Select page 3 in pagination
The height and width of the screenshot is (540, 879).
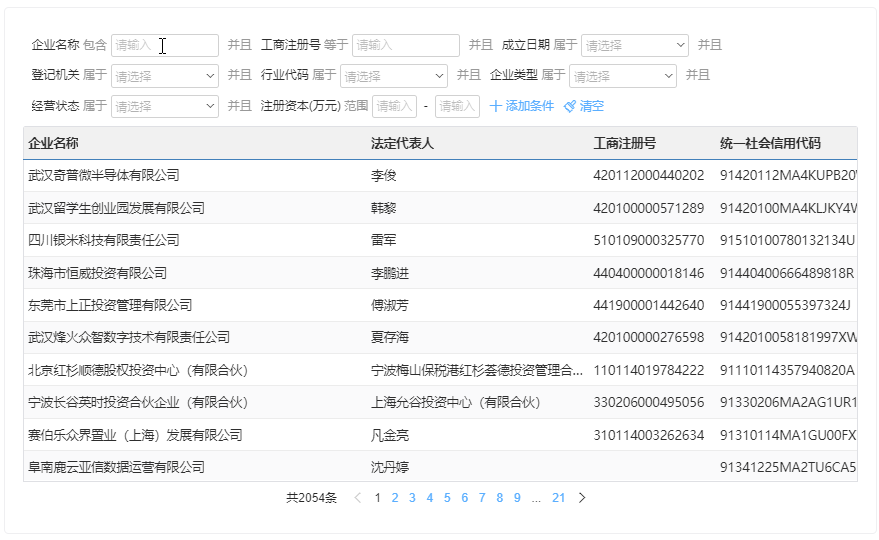413,498
